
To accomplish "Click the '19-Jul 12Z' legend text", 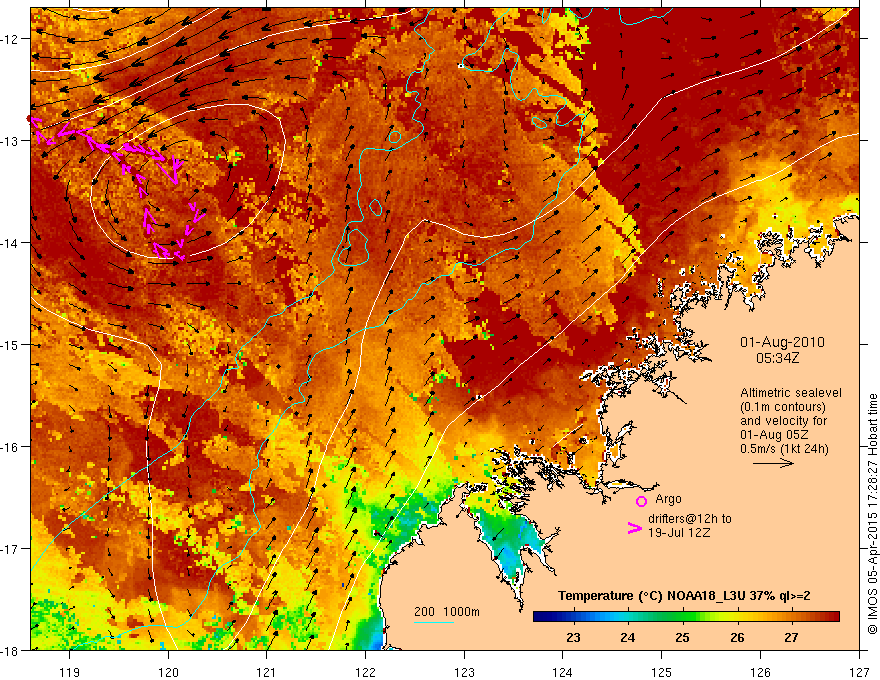I will coord(679,532).
